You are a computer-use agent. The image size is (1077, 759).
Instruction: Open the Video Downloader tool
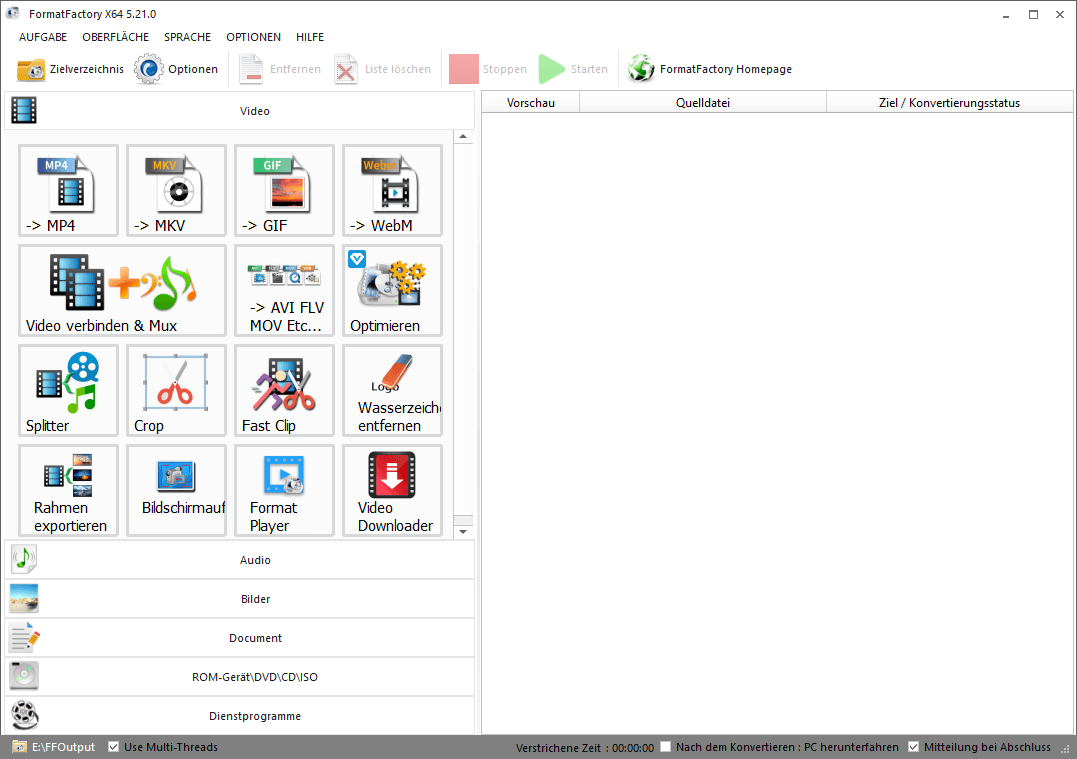click(392, 490)
